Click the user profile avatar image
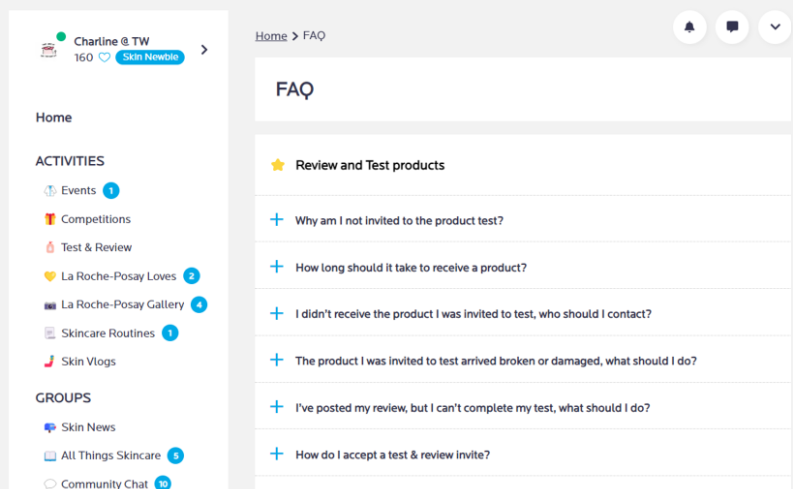This screenshot has width=793, height=489. click(49, 49)
